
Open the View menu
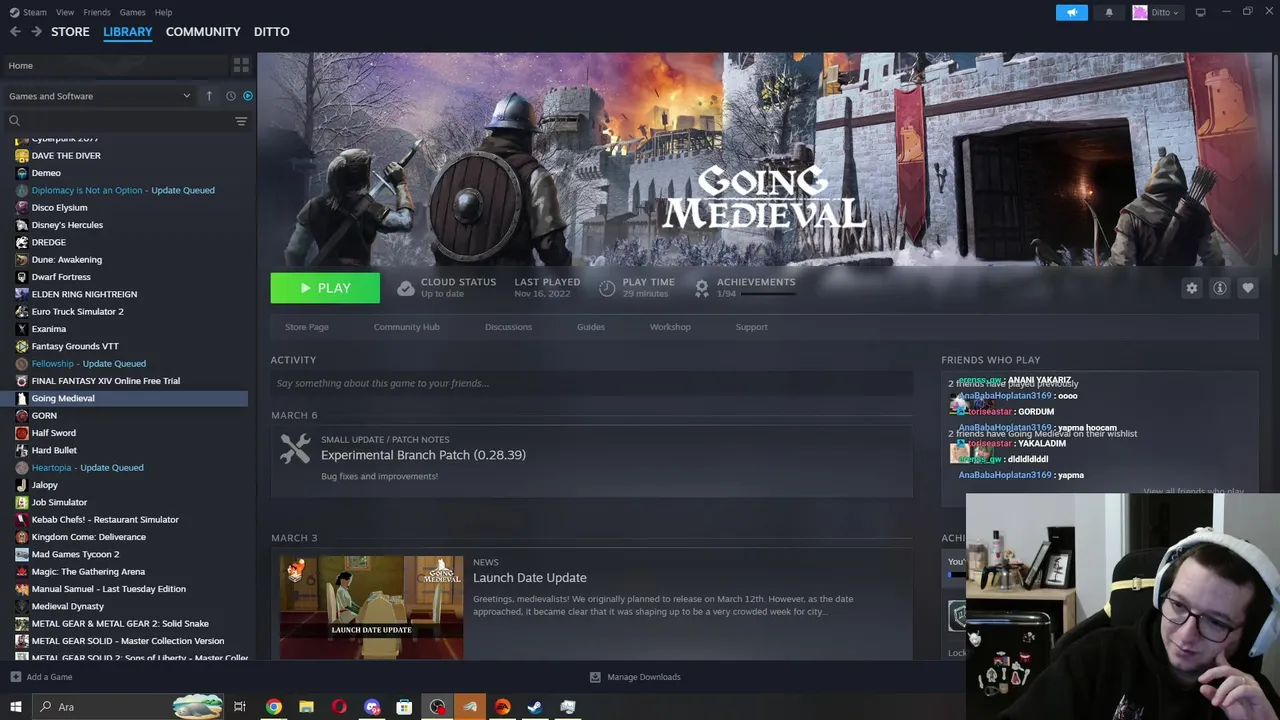coord(65,12)
